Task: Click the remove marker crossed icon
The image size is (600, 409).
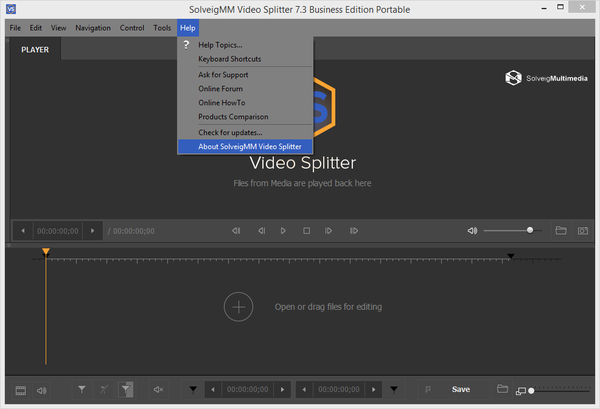Action: (x=104, y=389)
